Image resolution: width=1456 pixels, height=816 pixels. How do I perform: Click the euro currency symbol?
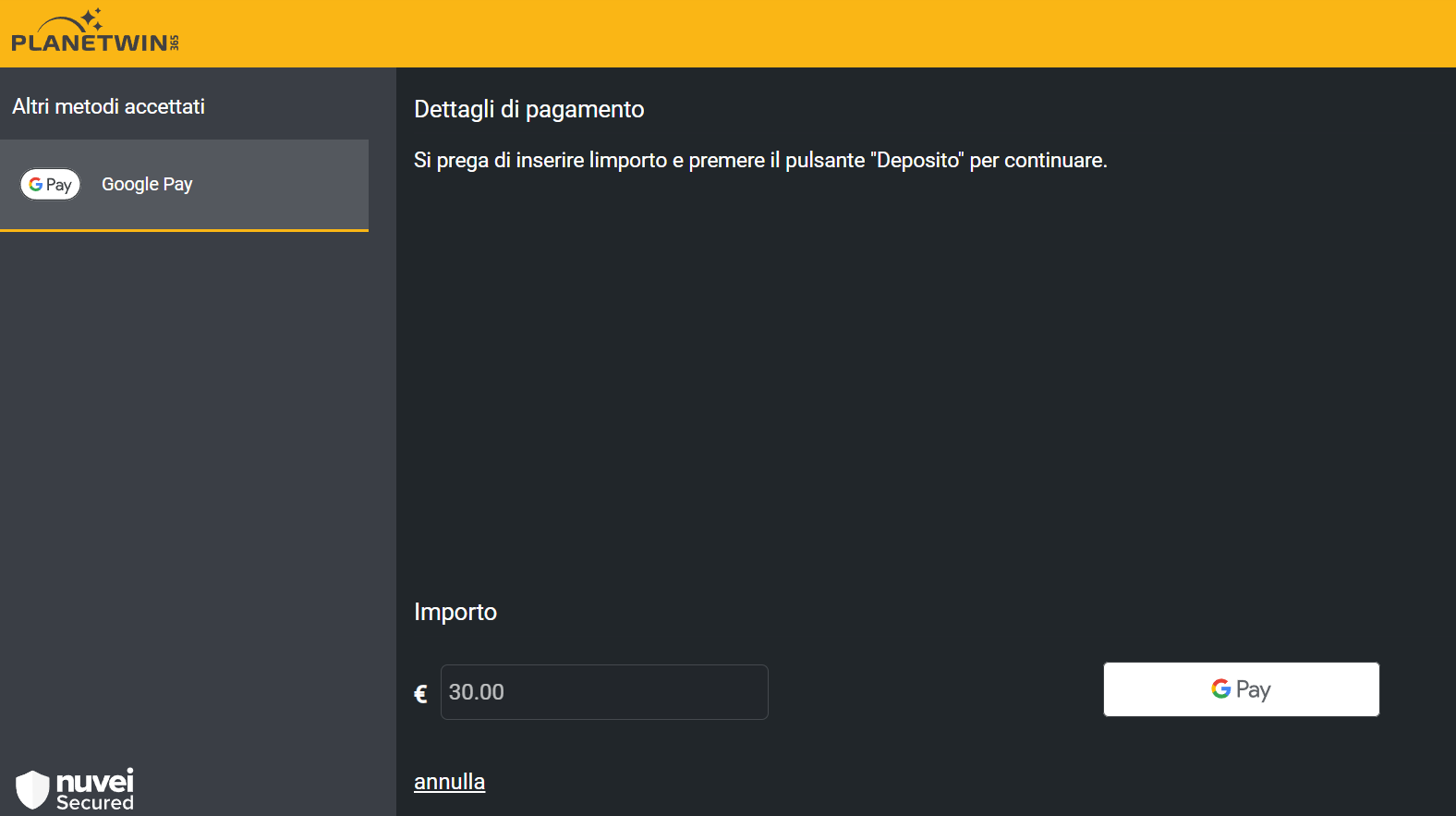click(420, 693)
